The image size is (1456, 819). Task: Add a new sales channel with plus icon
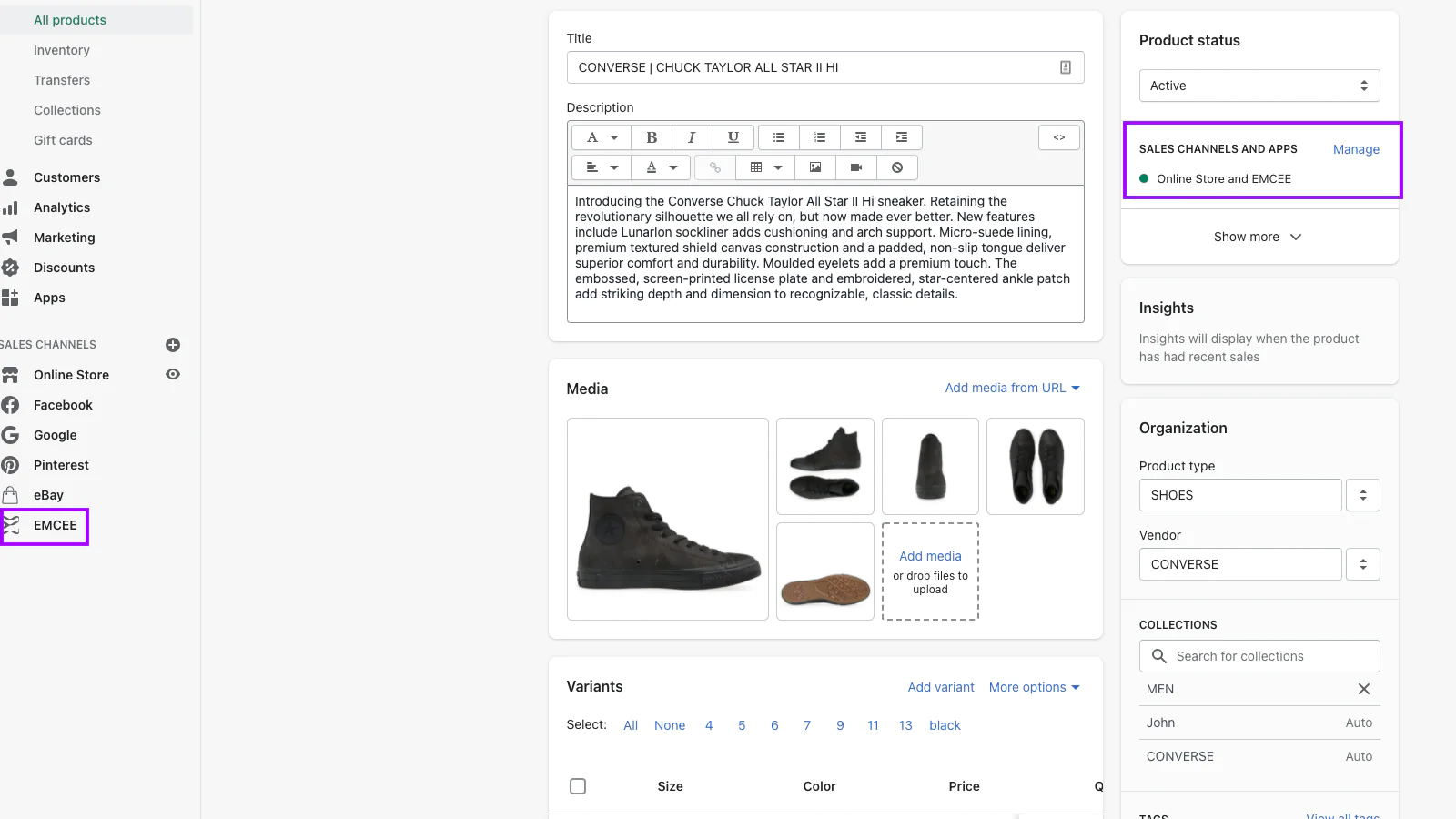click(173, 345)
